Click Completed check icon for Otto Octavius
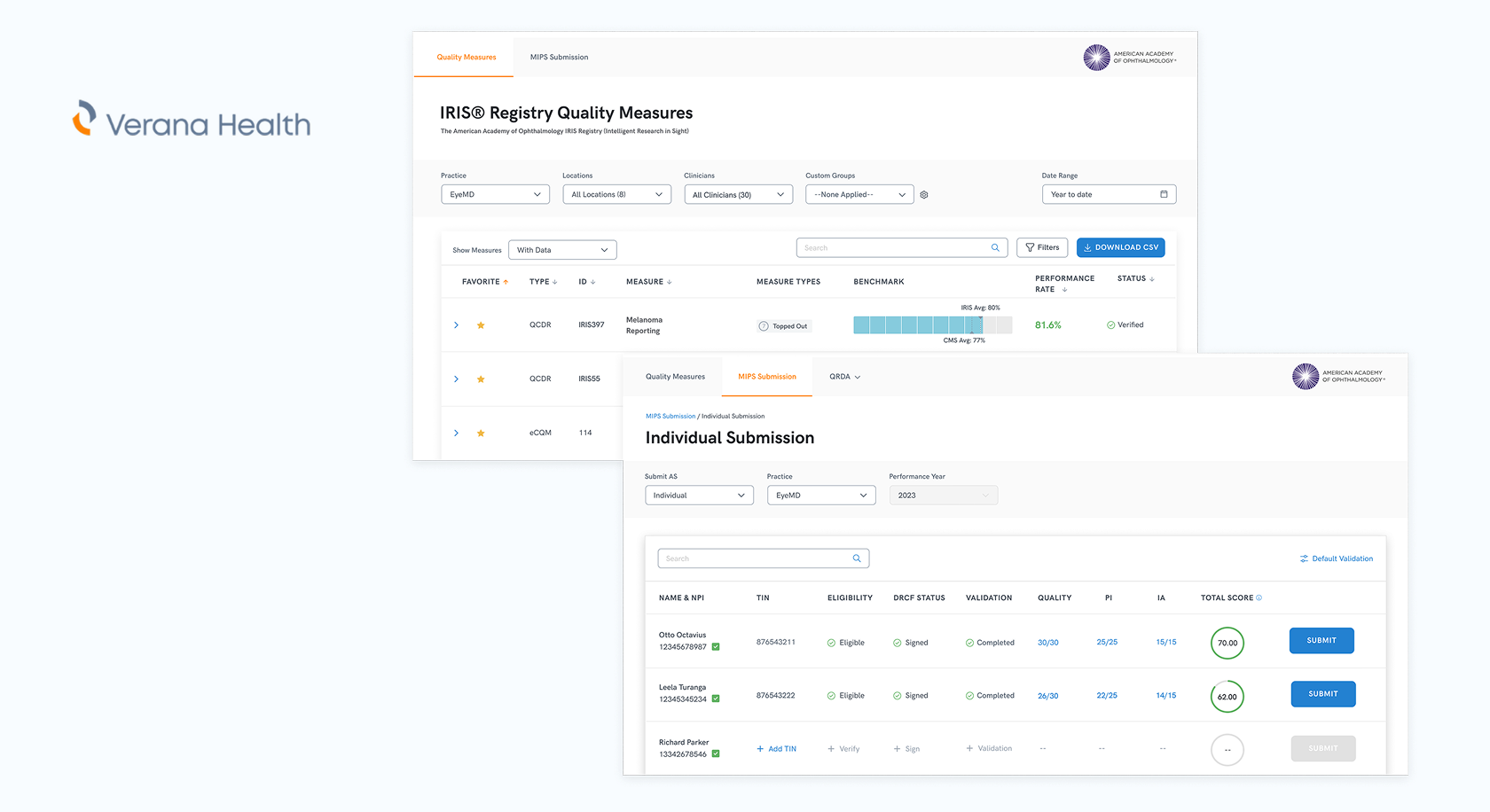1490x812 pixels. coord(969,644)
